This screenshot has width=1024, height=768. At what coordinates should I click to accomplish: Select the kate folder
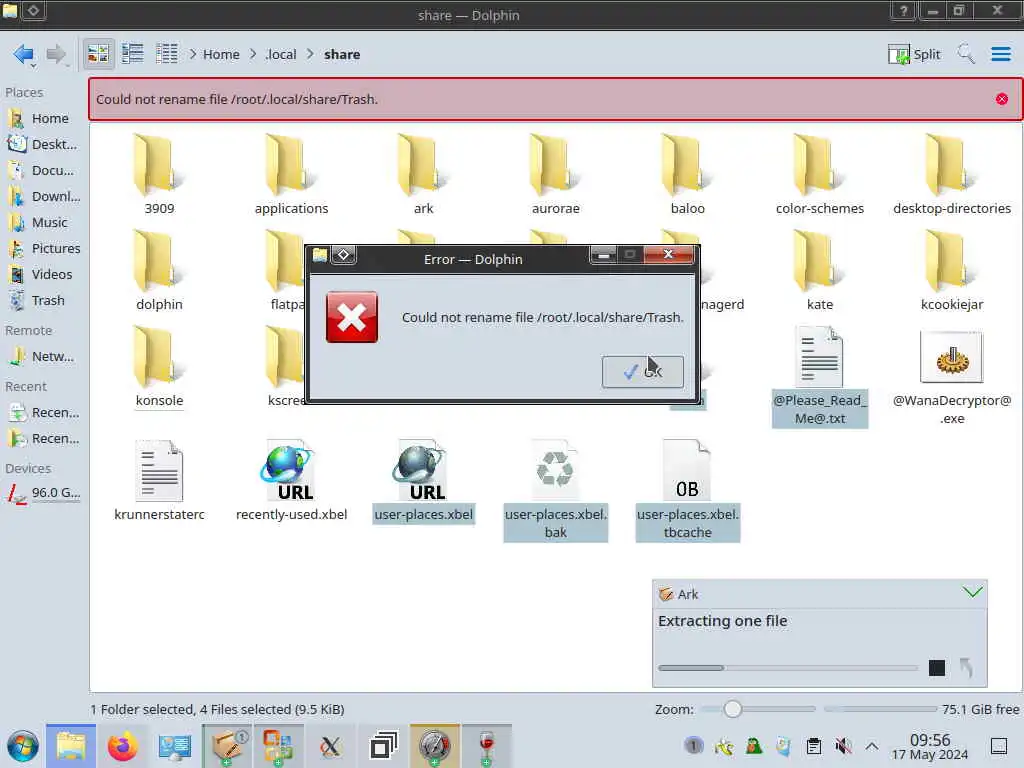coord(820,271)
